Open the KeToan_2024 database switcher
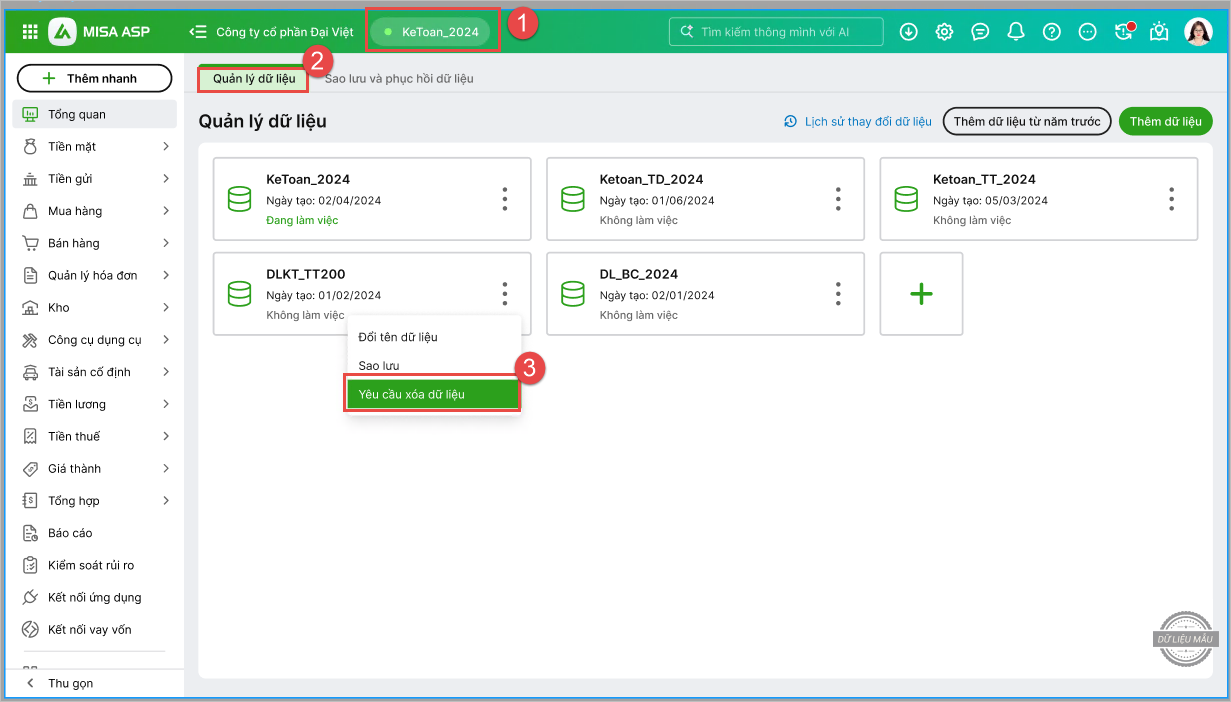The width and height of the screenshot is (1231, 702). pyautogui.click(x=431, y=32)
